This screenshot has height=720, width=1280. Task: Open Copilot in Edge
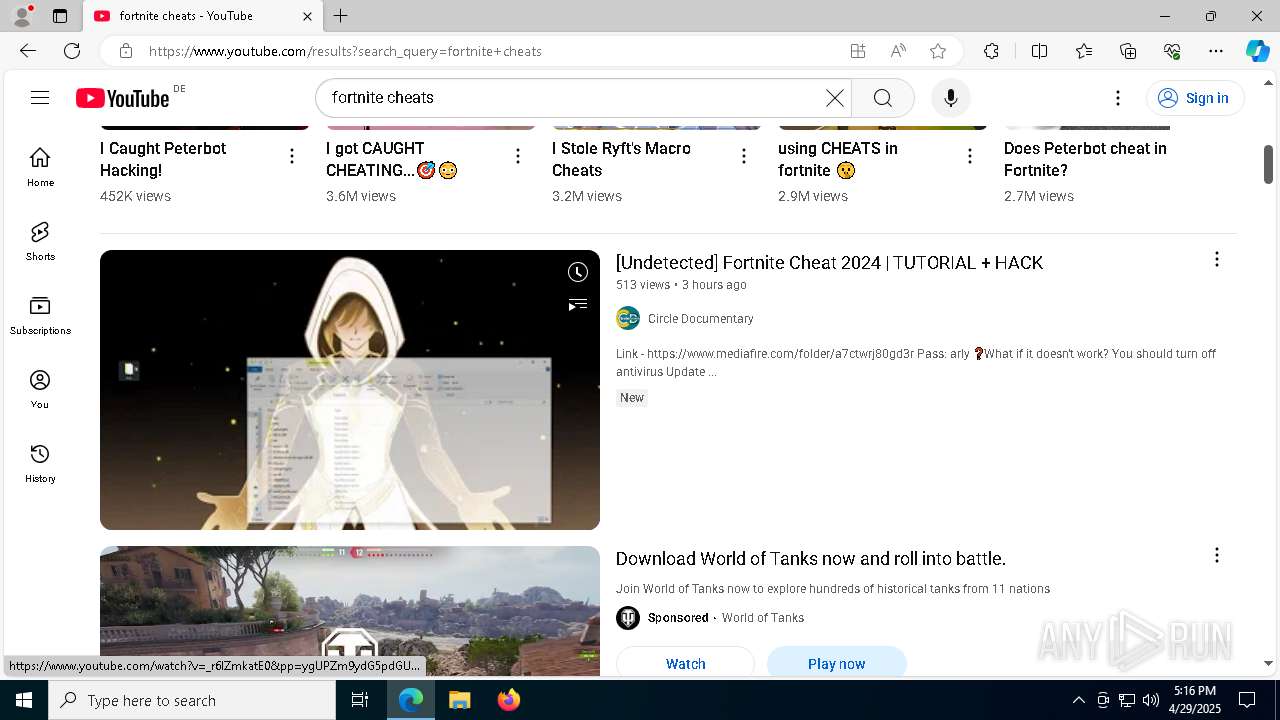[x=1257, y=51]
